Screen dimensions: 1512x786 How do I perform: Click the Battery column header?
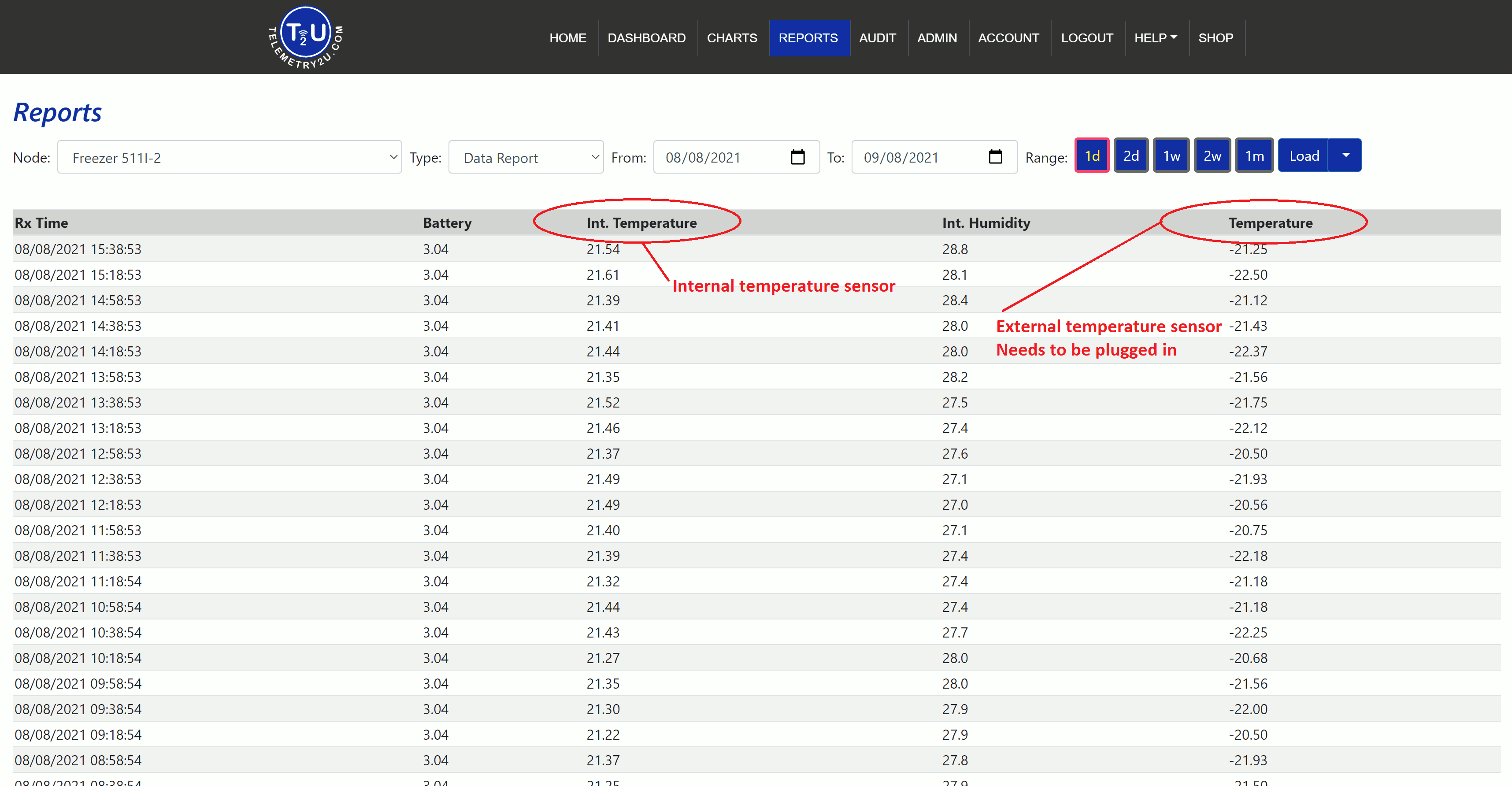coord(447,223)
